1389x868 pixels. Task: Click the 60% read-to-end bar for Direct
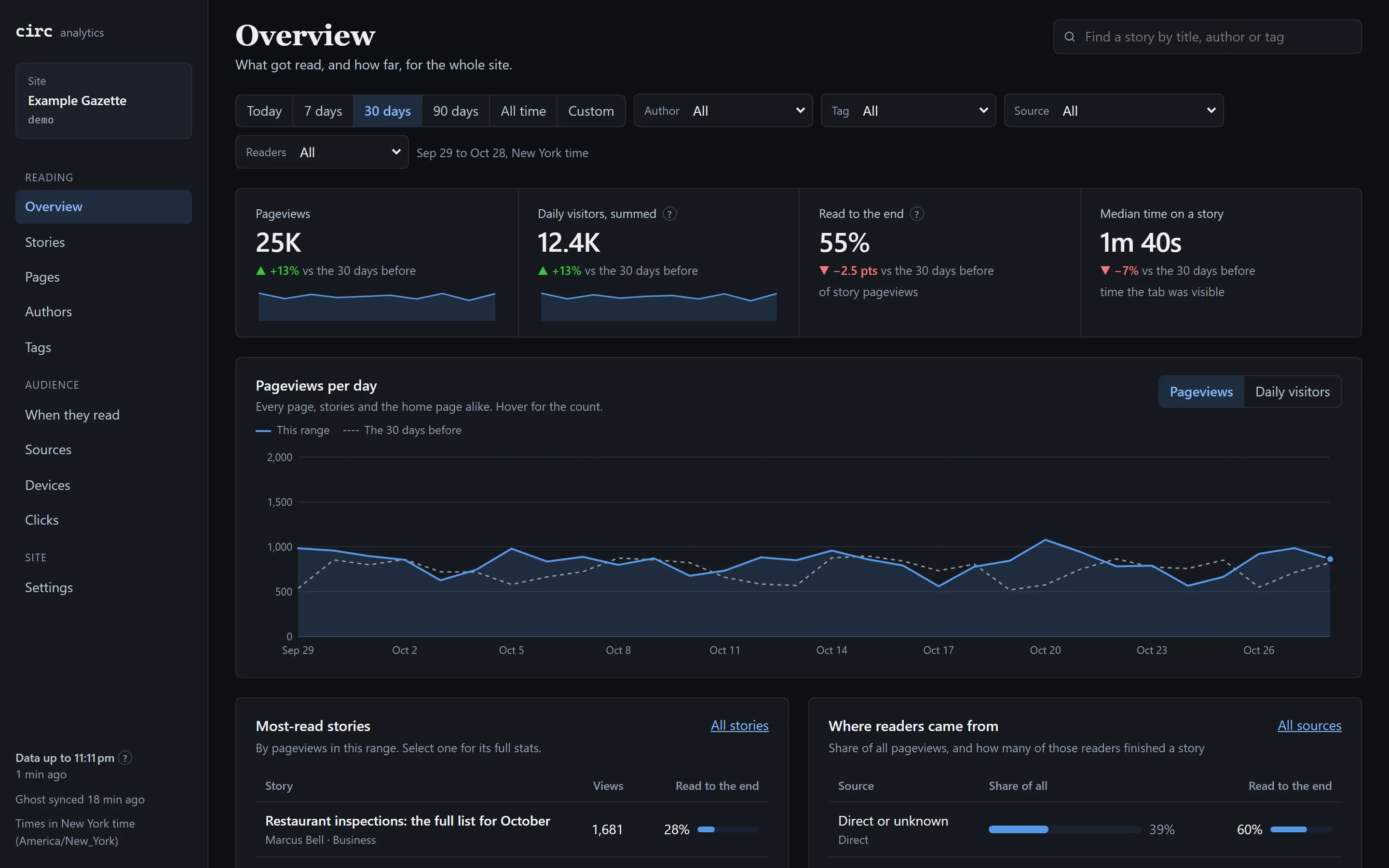(1301, 829)
